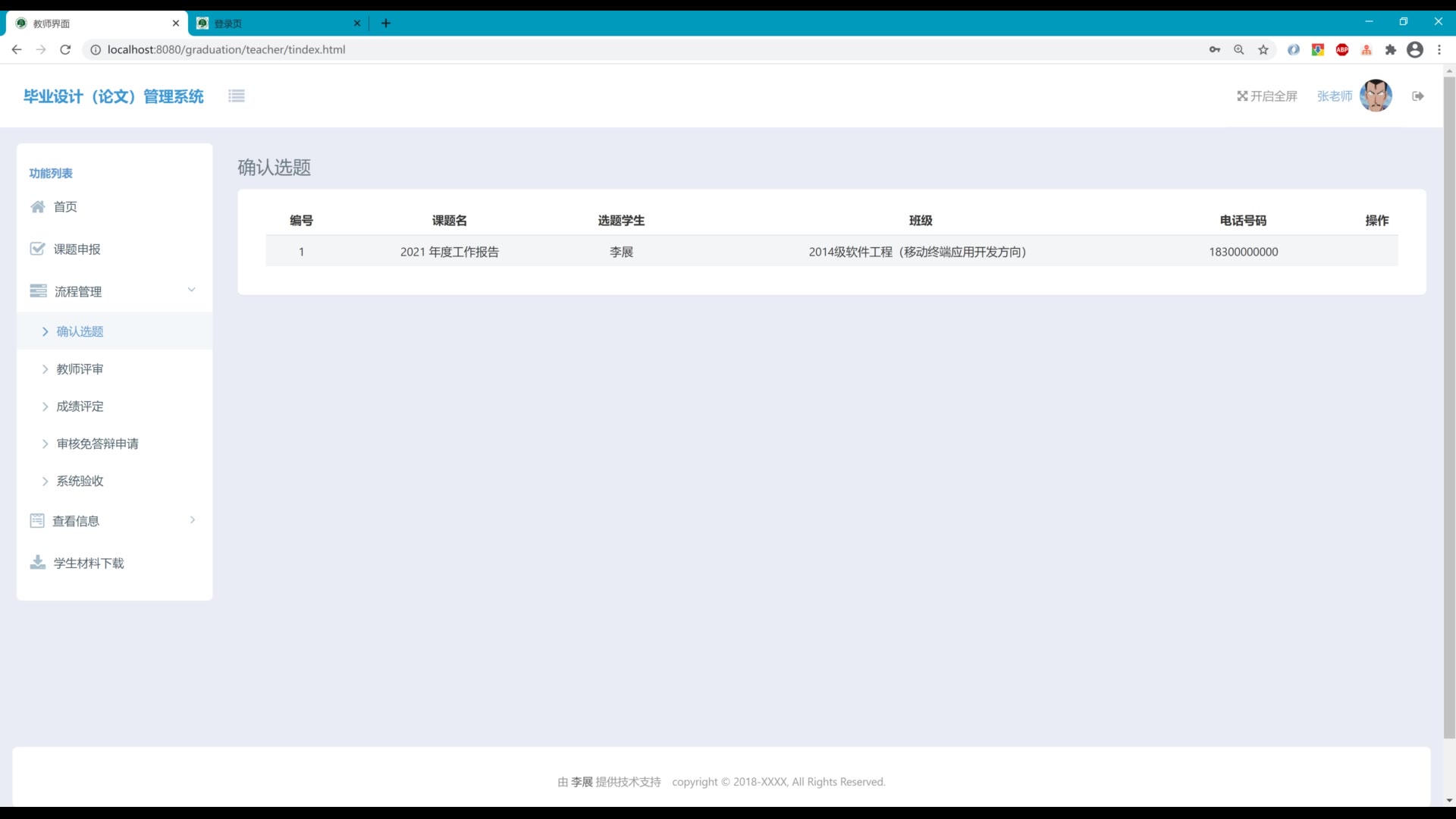Open 审核免答辩申请 menu item

click(x=97, y=443)
